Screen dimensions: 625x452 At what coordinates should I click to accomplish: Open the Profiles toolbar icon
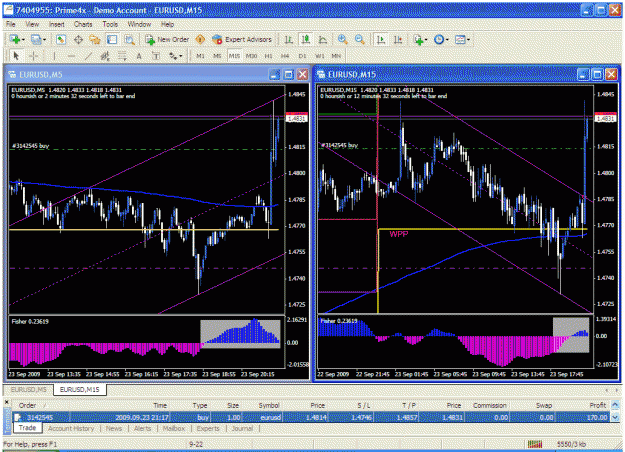(36, 39)
